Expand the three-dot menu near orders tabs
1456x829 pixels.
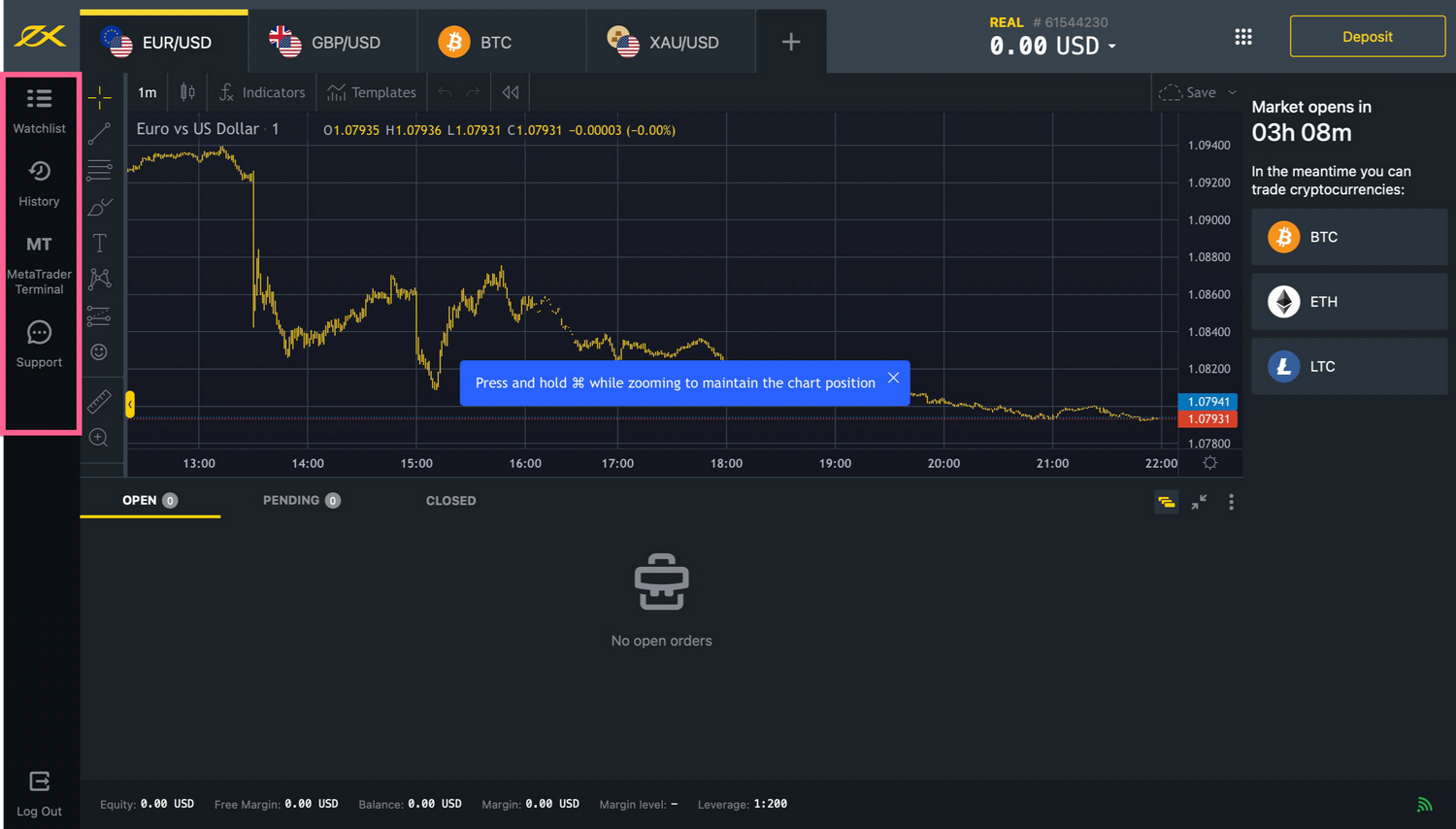tap(1230, 503)
